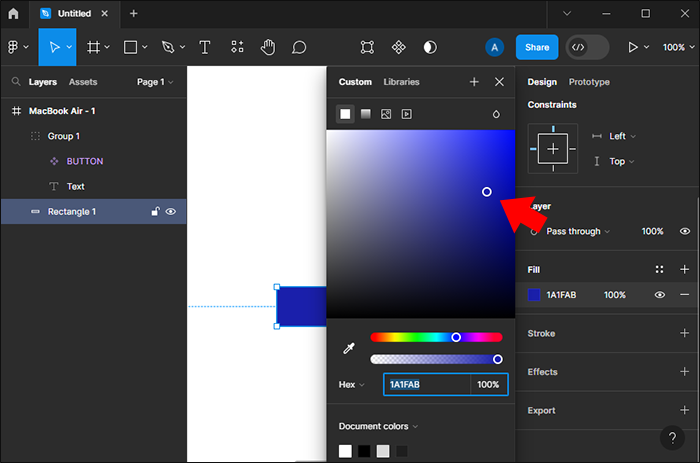Choose the image fill type icon

[386, 114]
